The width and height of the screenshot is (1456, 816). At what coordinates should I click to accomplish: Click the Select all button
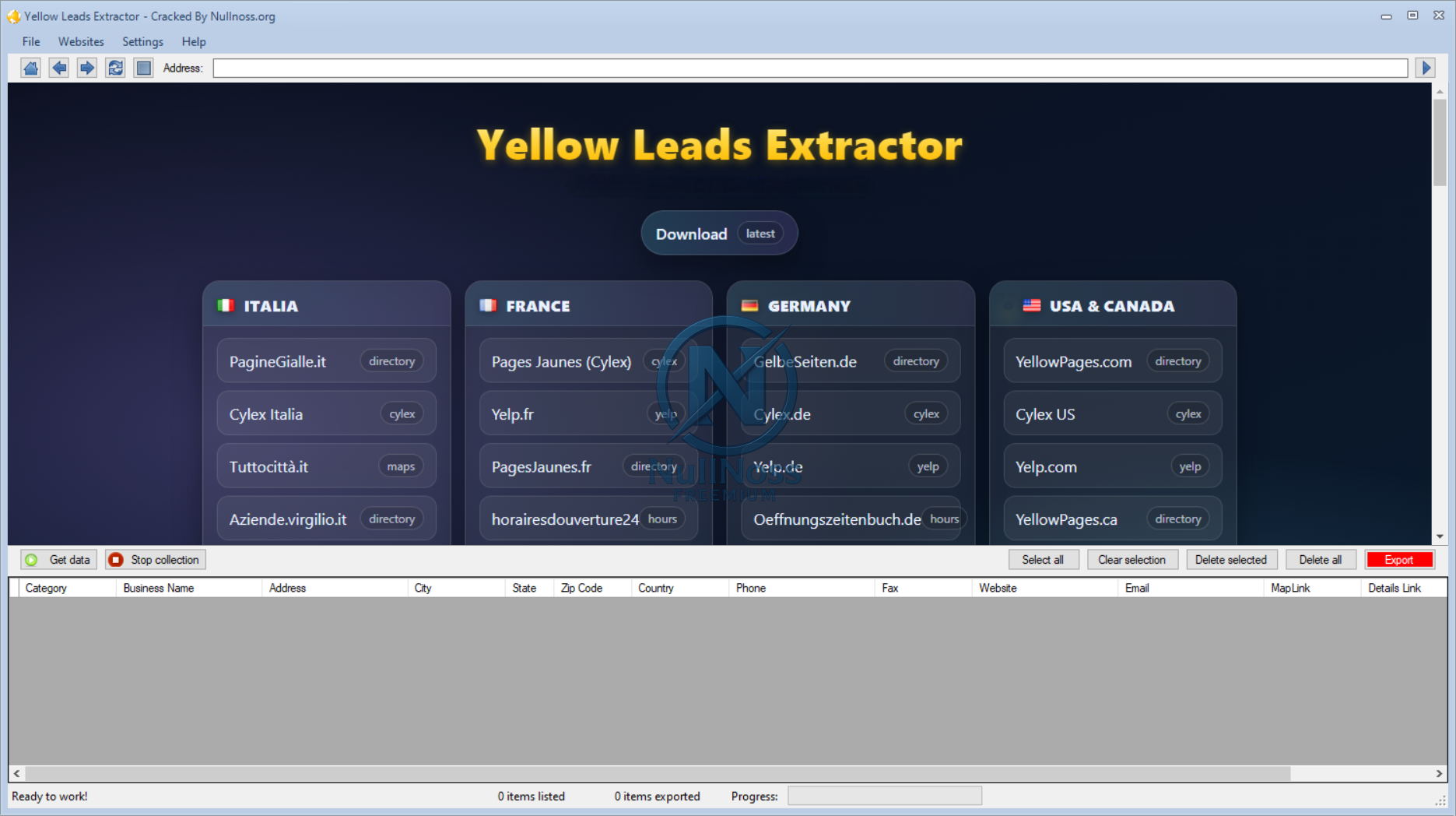tap(1043, 560)
